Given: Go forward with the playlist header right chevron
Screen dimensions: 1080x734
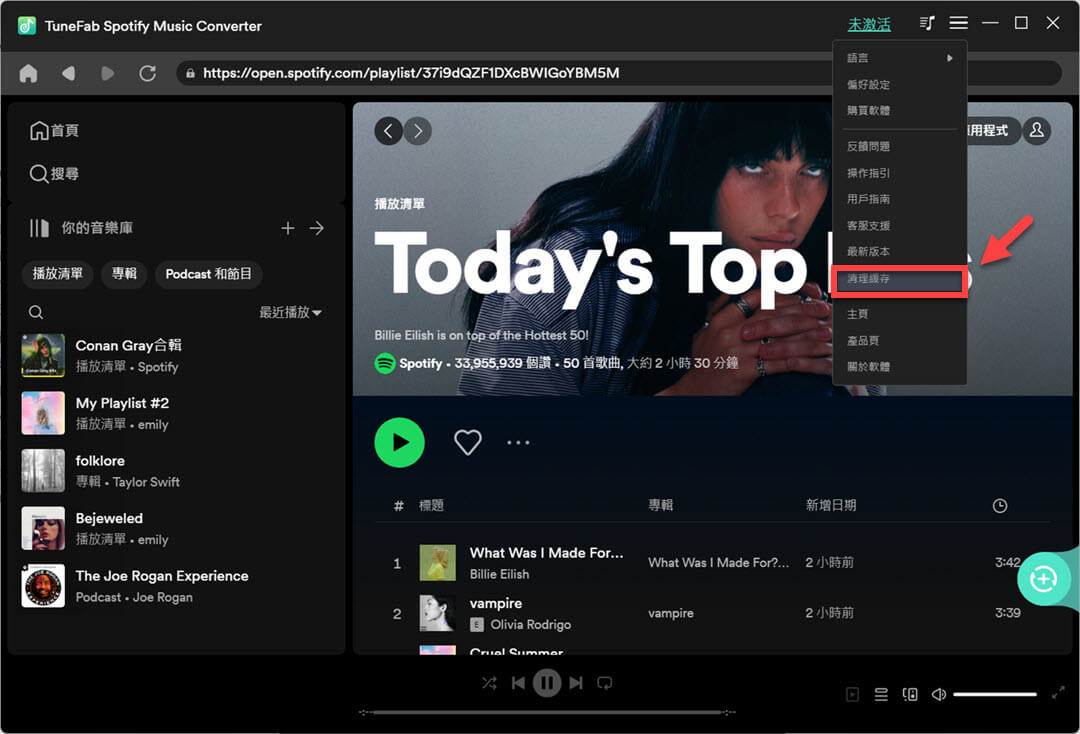Looking at the screenshot, I should pos(418,131).
